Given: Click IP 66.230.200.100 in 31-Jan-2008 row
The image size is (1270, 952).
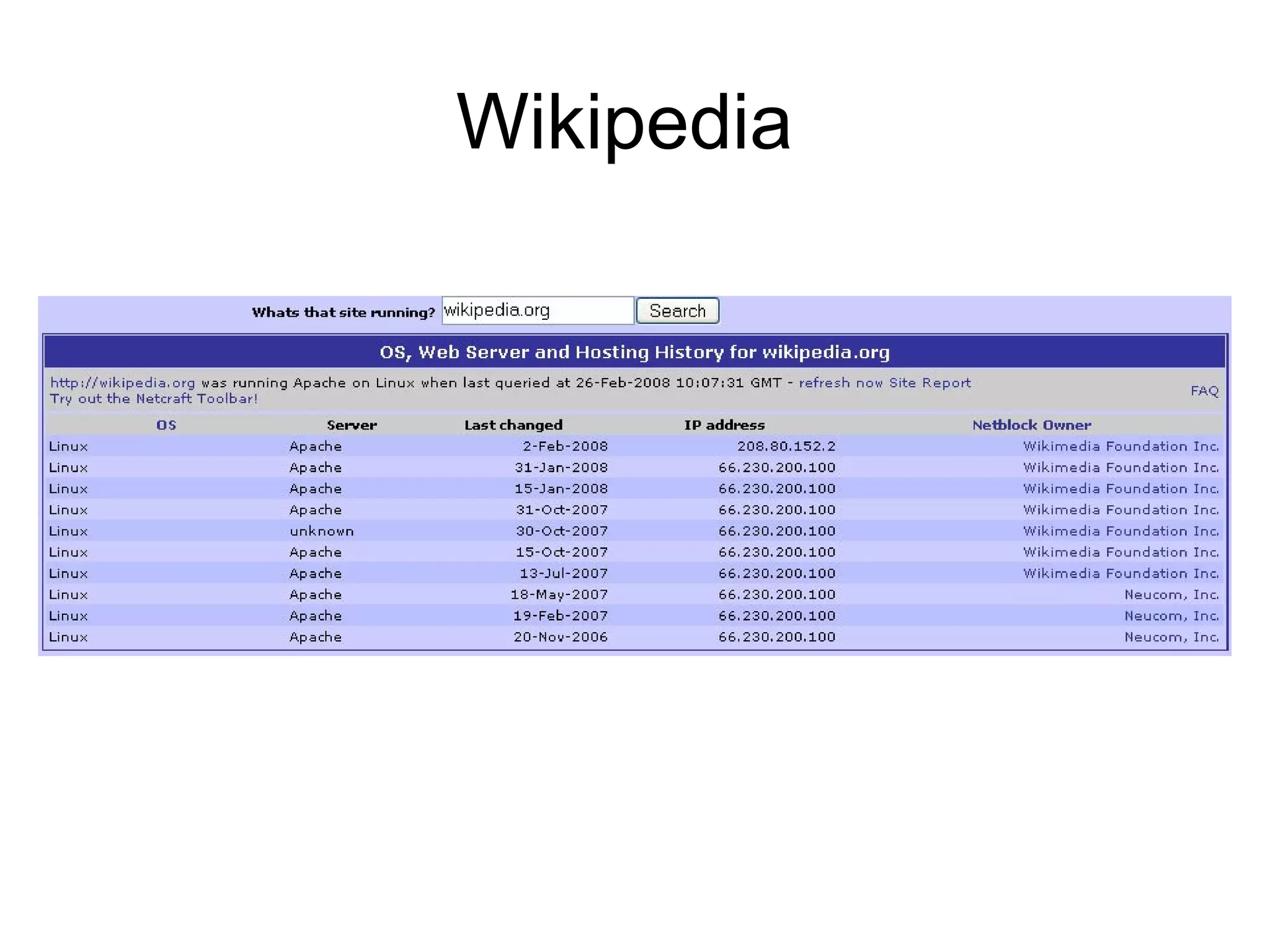Looking at the screenshot, I should point(777,467).
